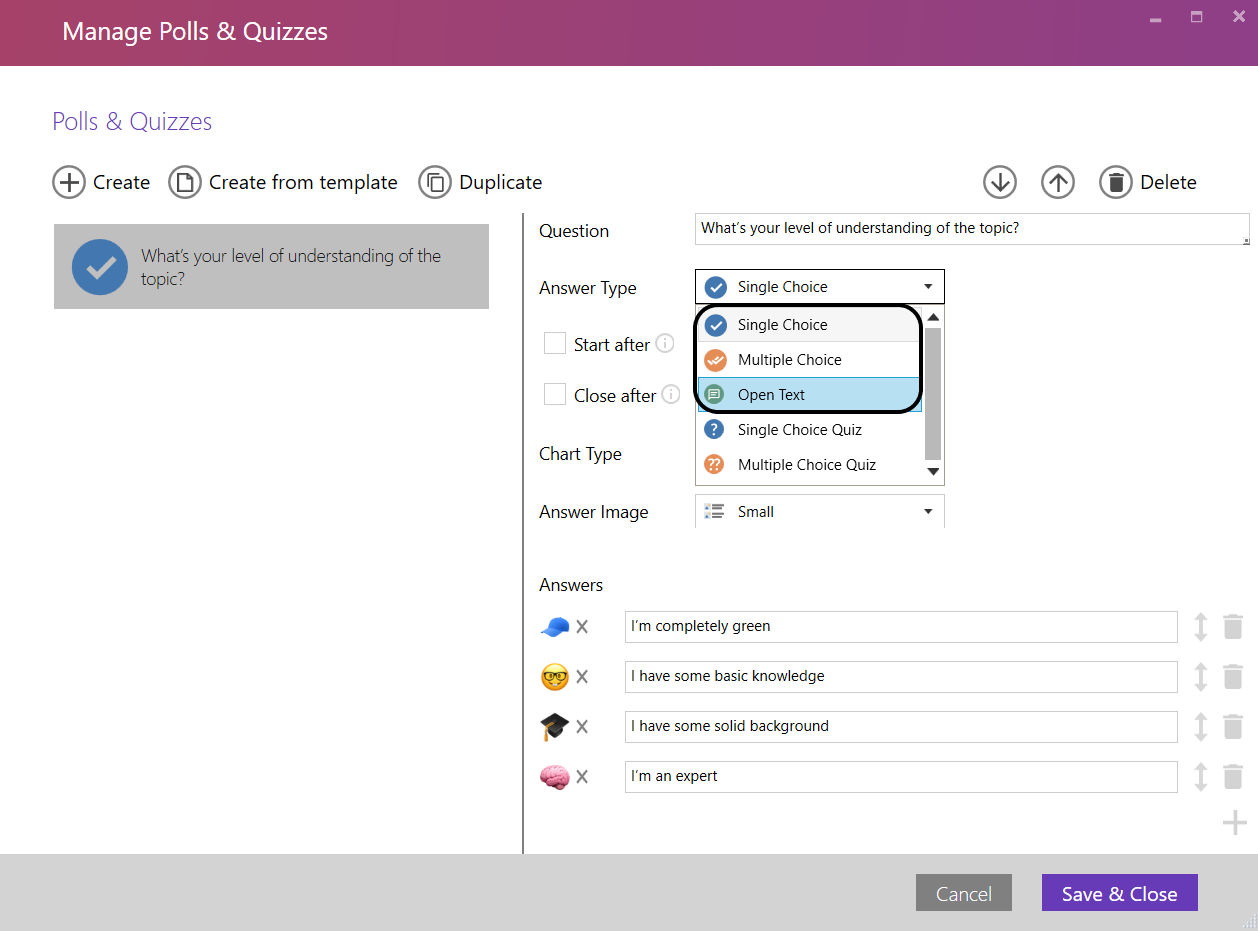1258x931 pixels.
Task: Delete the selected poll using the trash icon
Action: tap(1115, 182)
